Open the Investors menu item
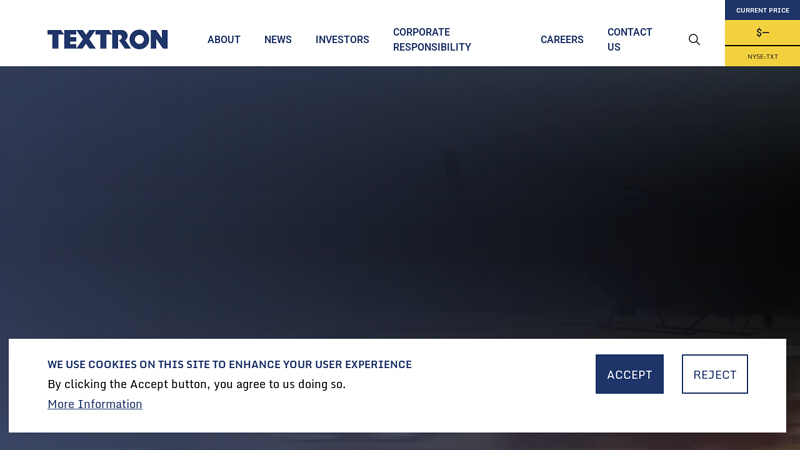This screenshot has height=450, width=800. click(x=342, y=40)
